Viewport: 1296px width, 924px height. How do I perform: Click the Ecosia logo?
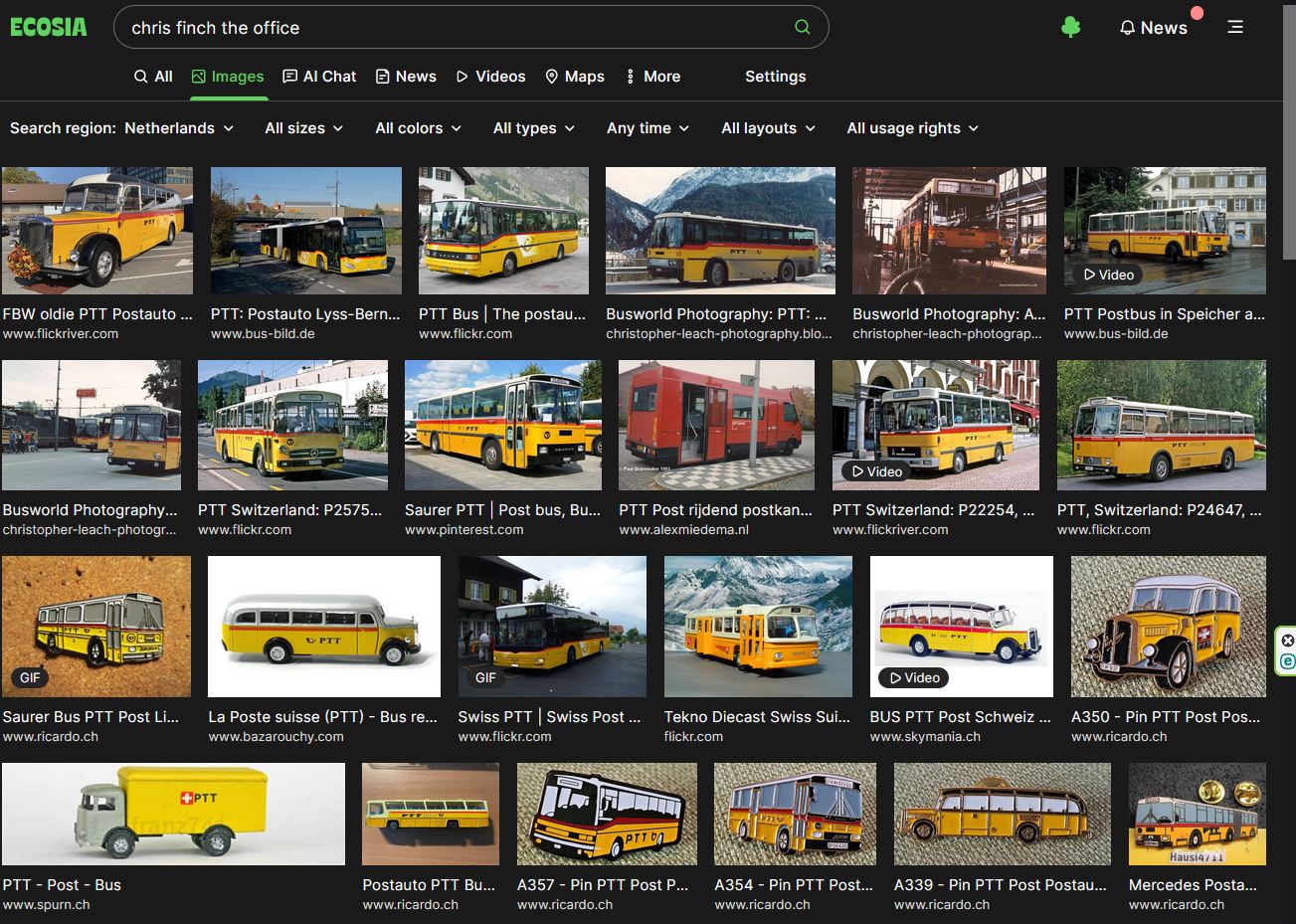[49, 28]
